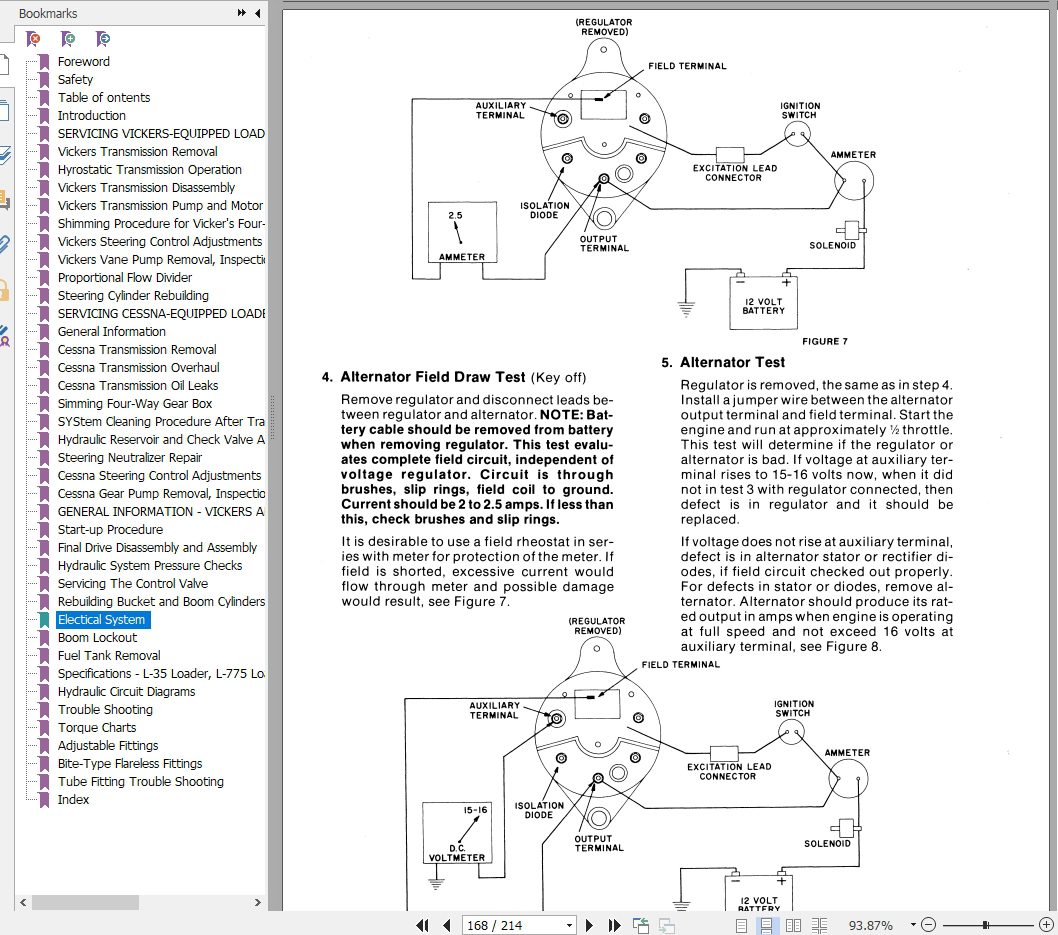Viewport: 1058px width, 935px height.
Task: Click the delete bookmark icon
Action: coord(33,39)
